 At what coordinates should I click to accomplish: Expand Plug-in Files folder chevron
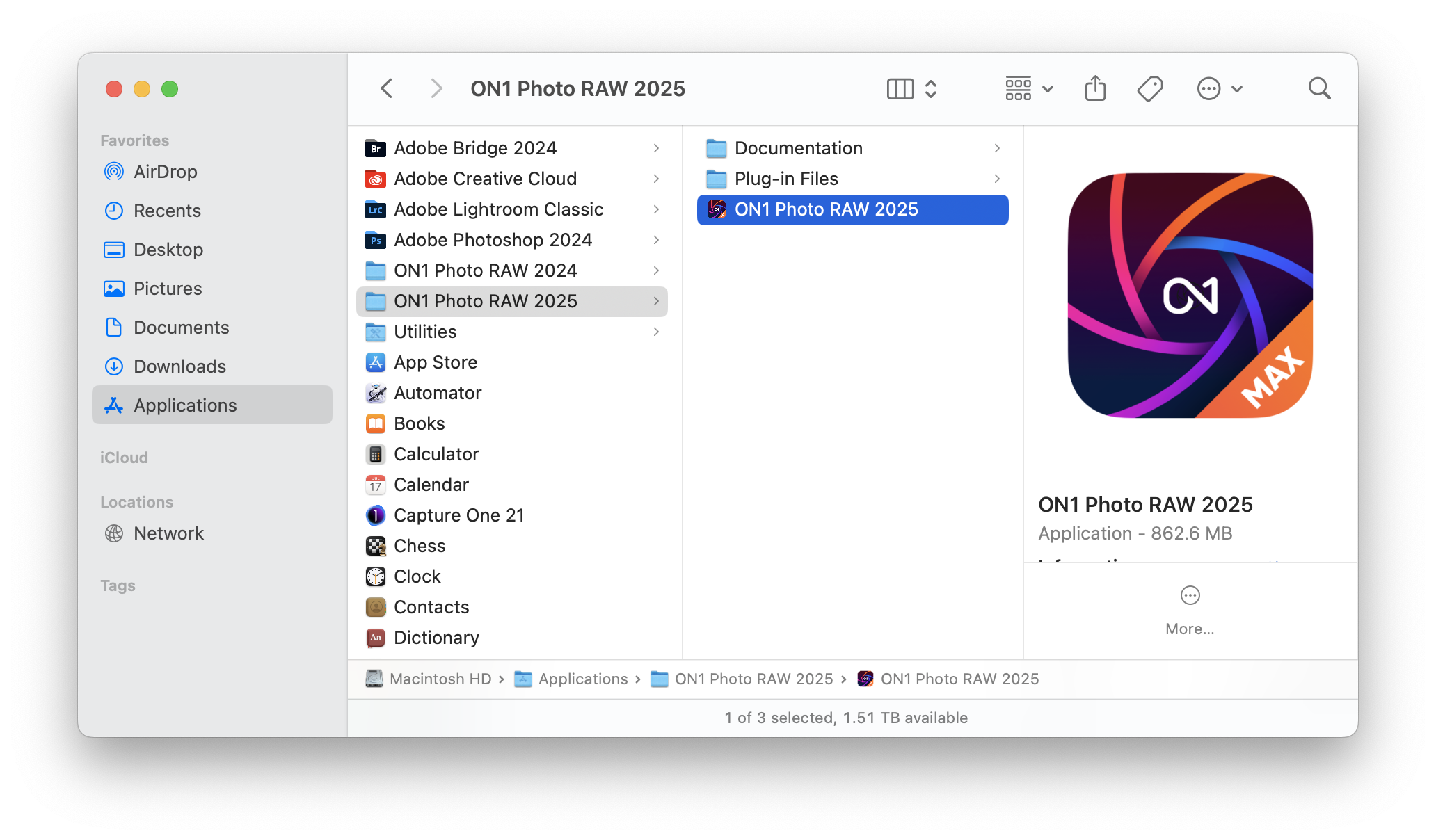(997, 179)
